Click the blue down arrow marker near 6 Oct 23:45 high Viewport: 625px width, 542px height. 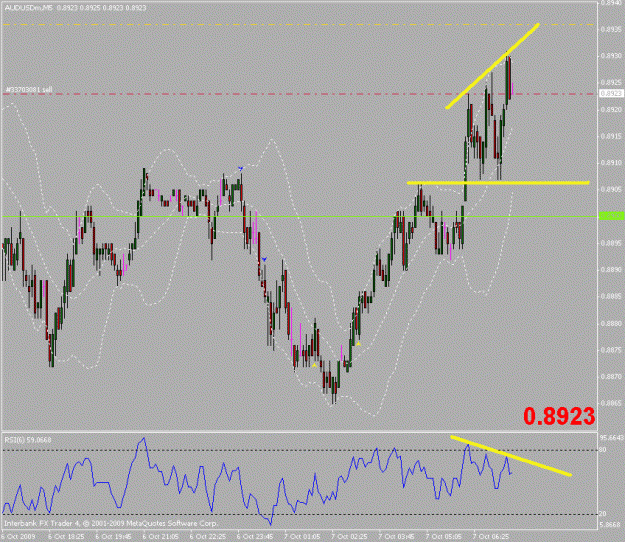(240, 169)
